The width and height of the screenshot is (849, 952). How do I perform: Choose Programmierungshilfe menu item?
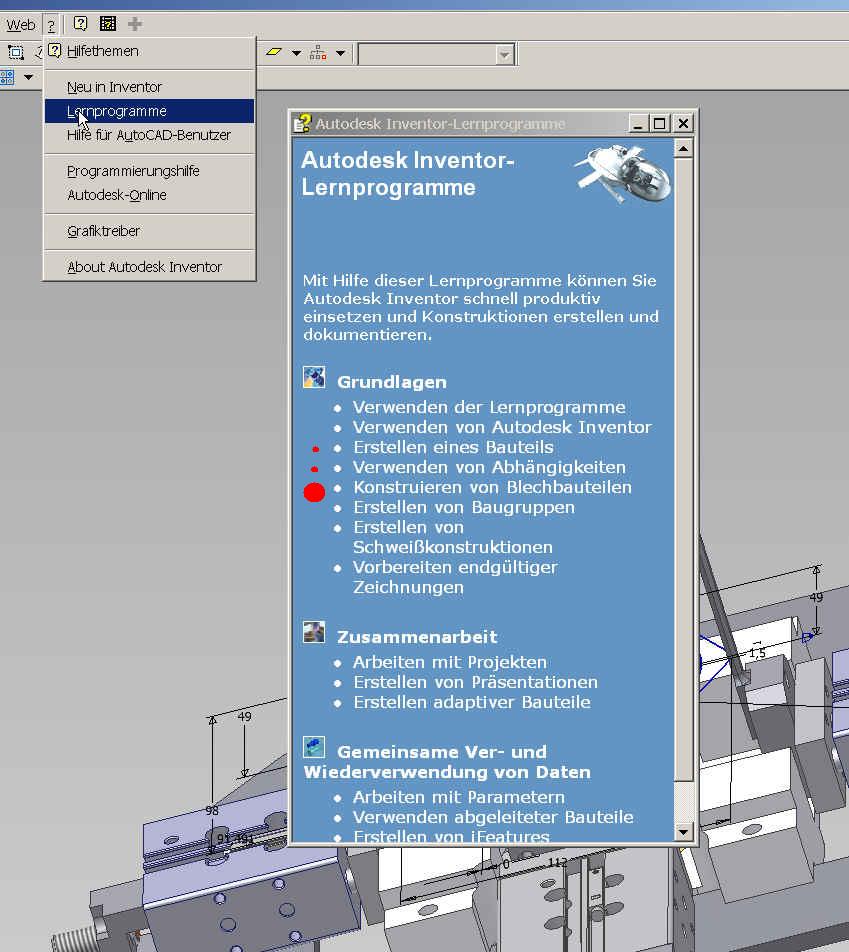click(x=149, y=171)
